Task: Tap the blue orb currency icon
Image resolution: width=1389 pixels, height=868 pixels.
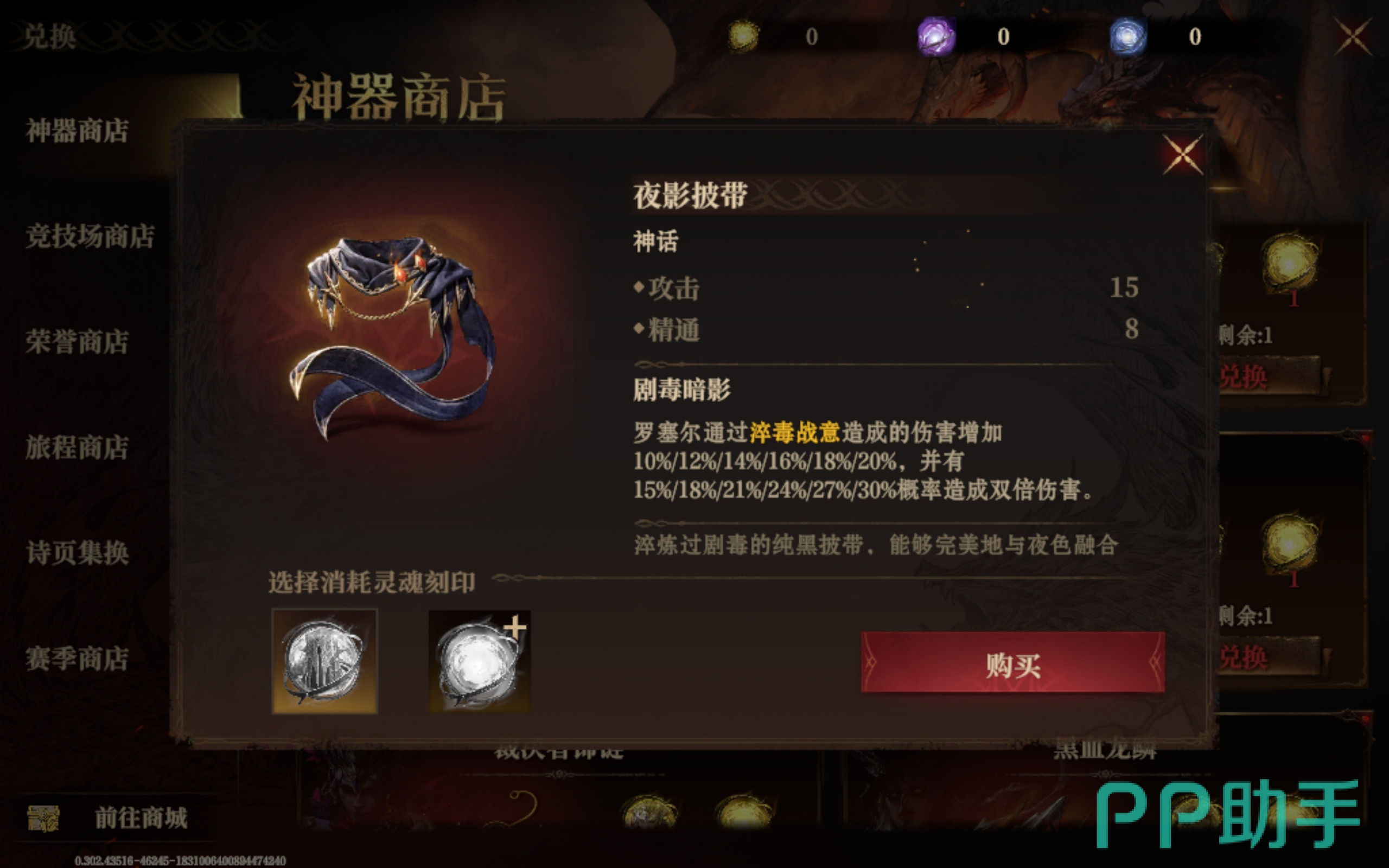Action: tap(1127, 36)
